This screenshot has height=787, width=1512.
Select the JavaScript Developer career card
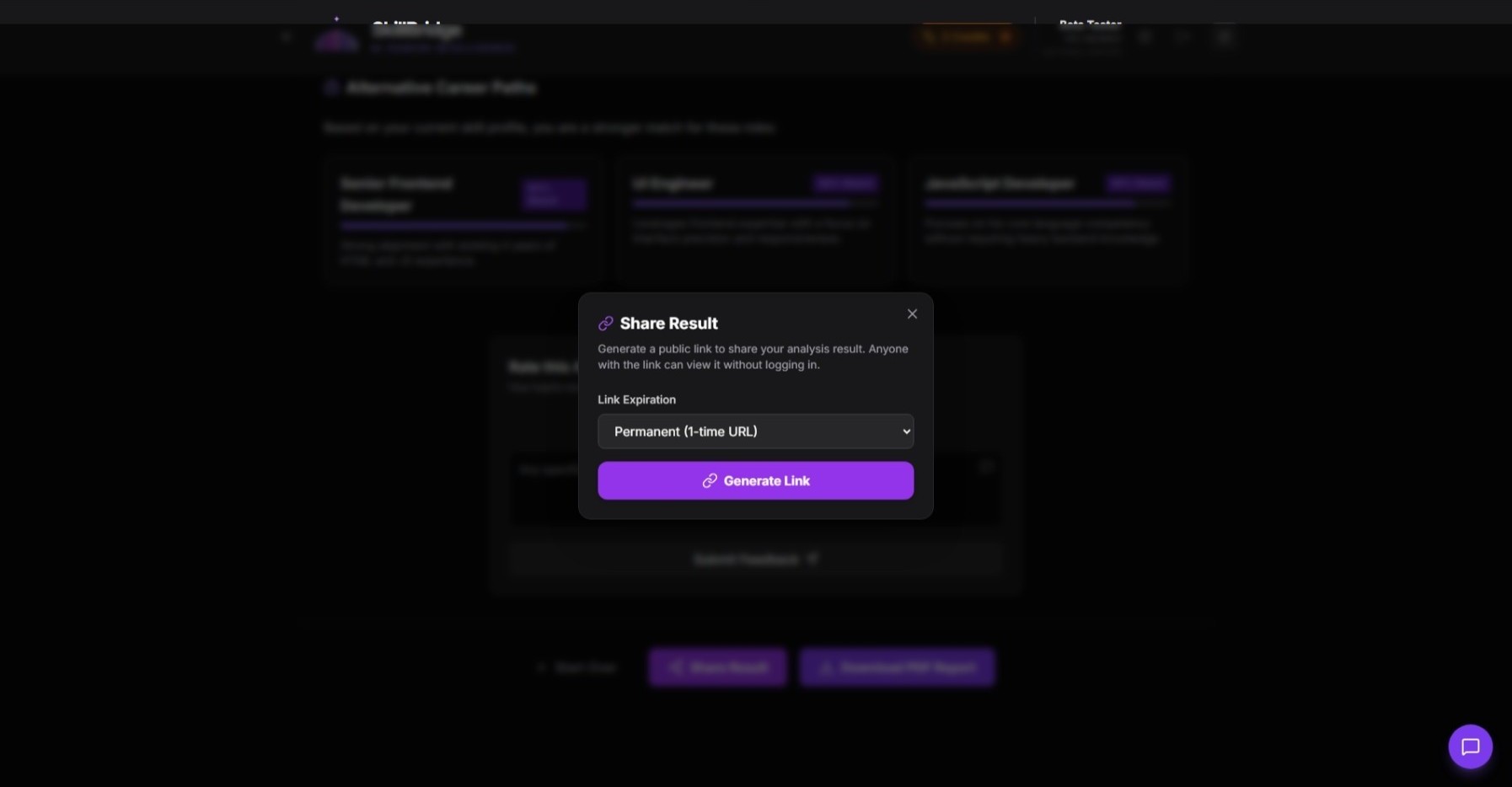1048,221
